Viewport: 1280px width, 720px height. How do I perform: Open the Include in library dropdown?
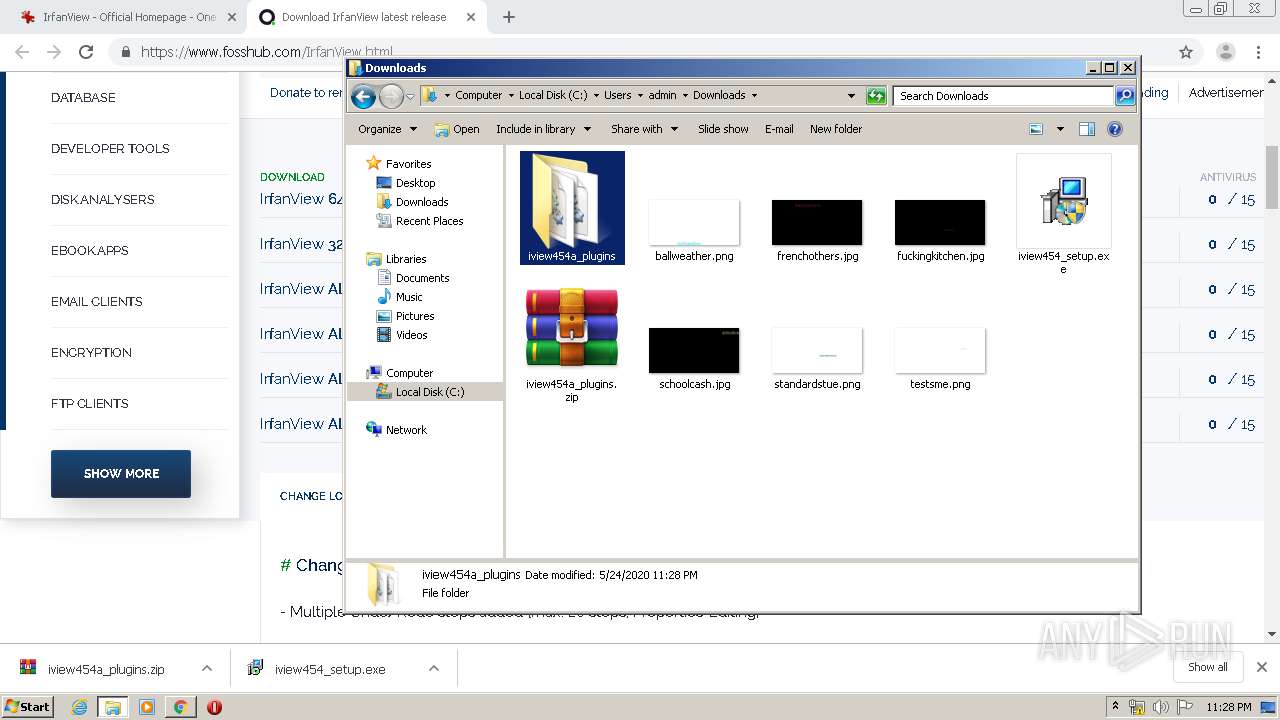click(543, 129)
